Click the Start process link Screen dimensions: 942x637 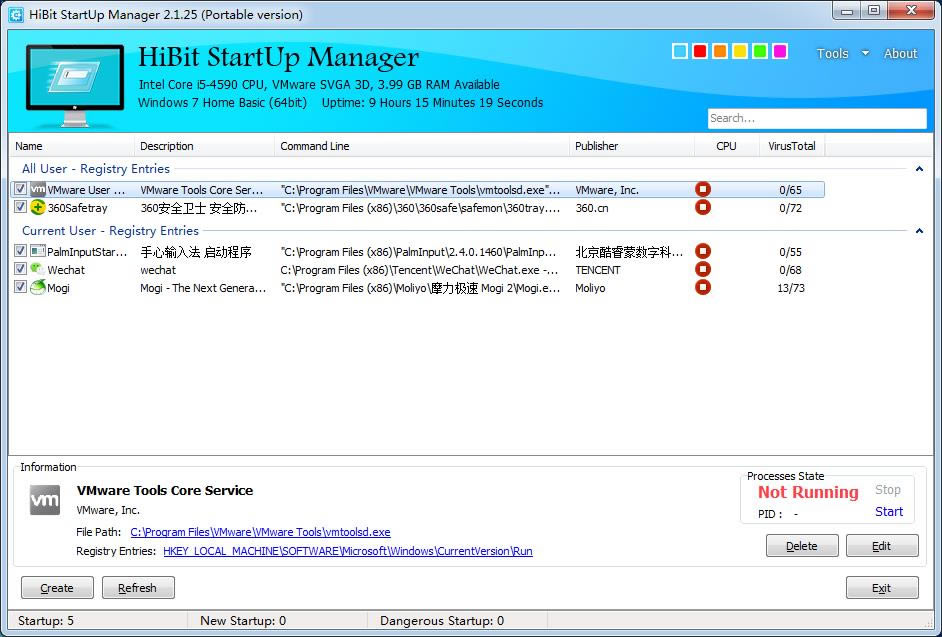(x=889, y=511)
